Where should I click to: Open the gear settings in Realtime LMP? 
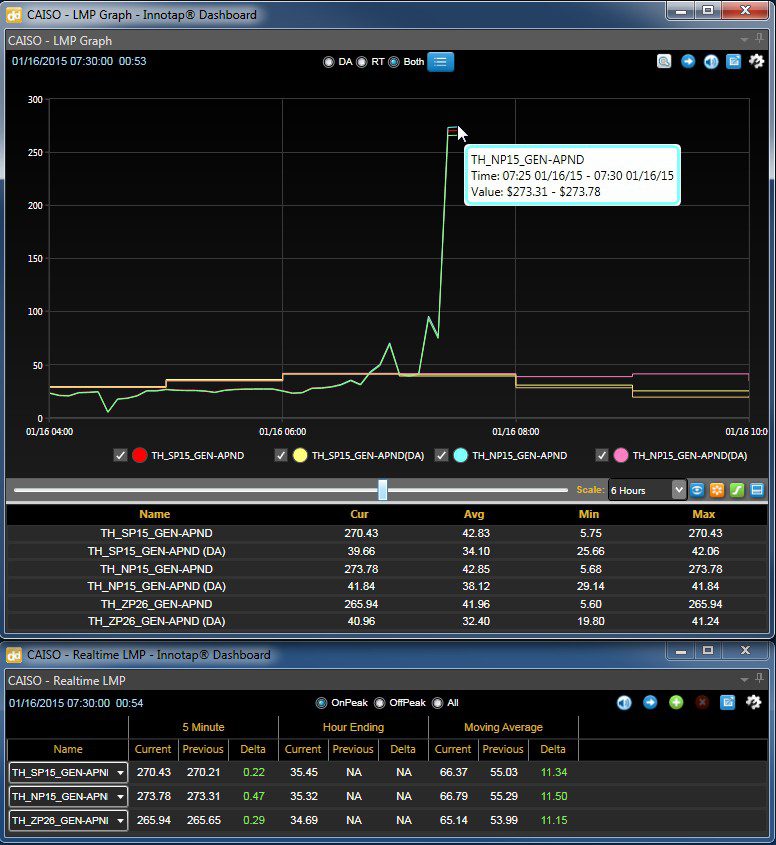click(x=753, y=703)
